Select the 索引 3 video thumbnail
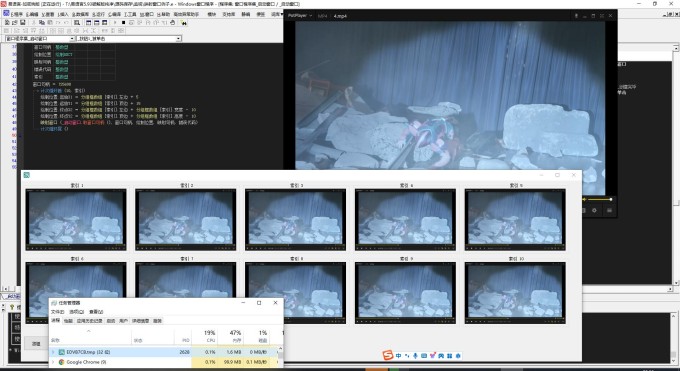This screenshot has width=680, height=371. (x=295, y=220)
